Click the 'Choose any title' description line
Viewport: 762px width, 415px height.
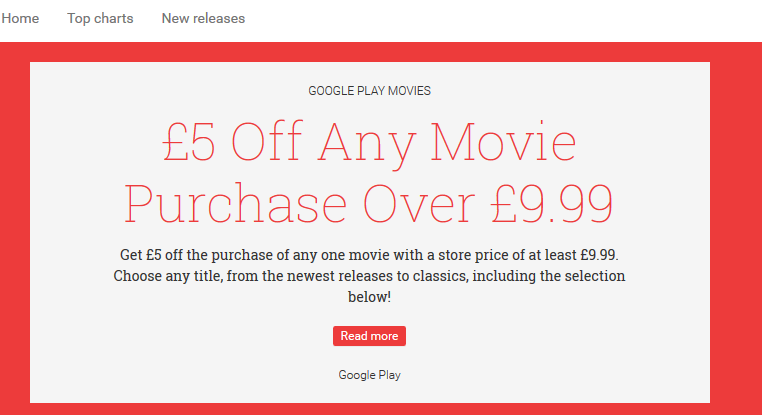(369, 276)
